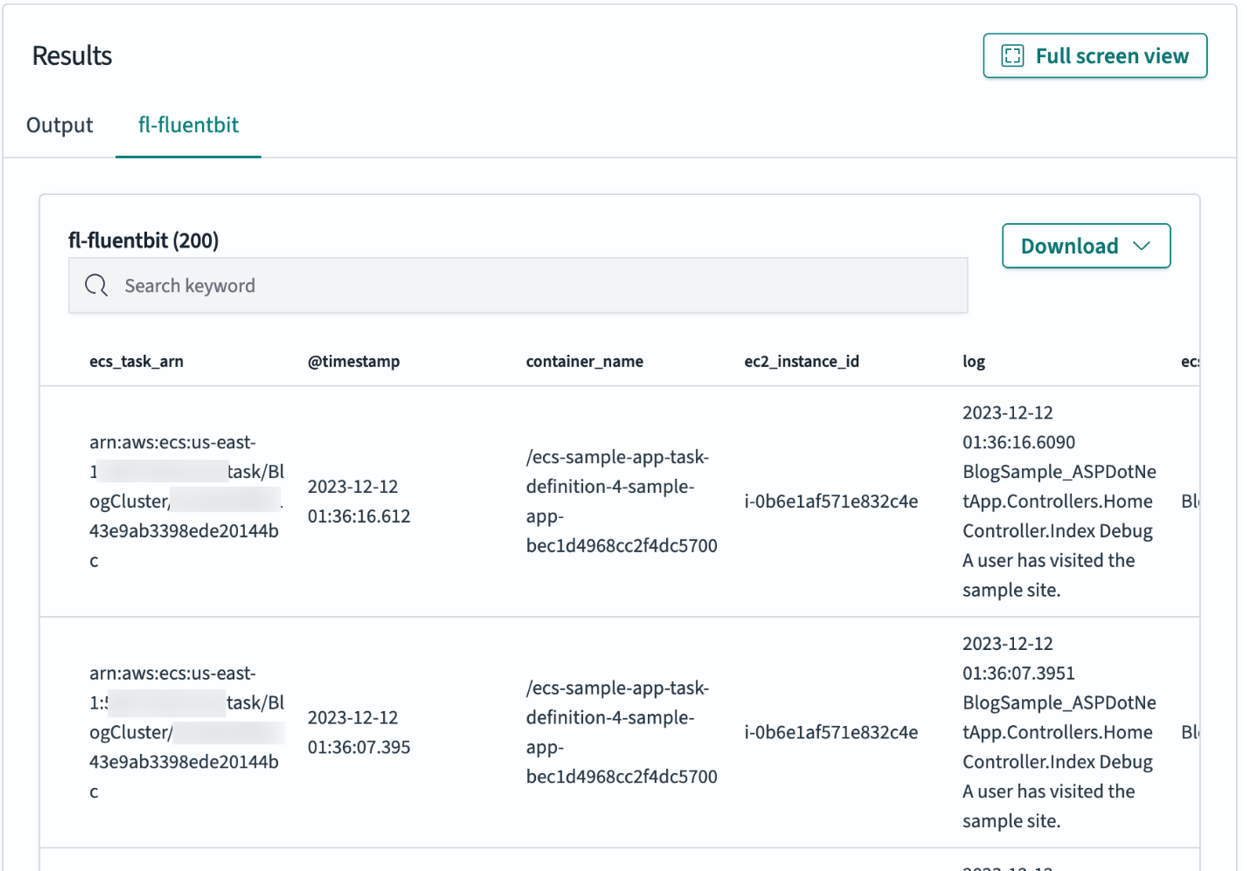Click the container_name column header

pyautogui.click(x=584, y=362)
